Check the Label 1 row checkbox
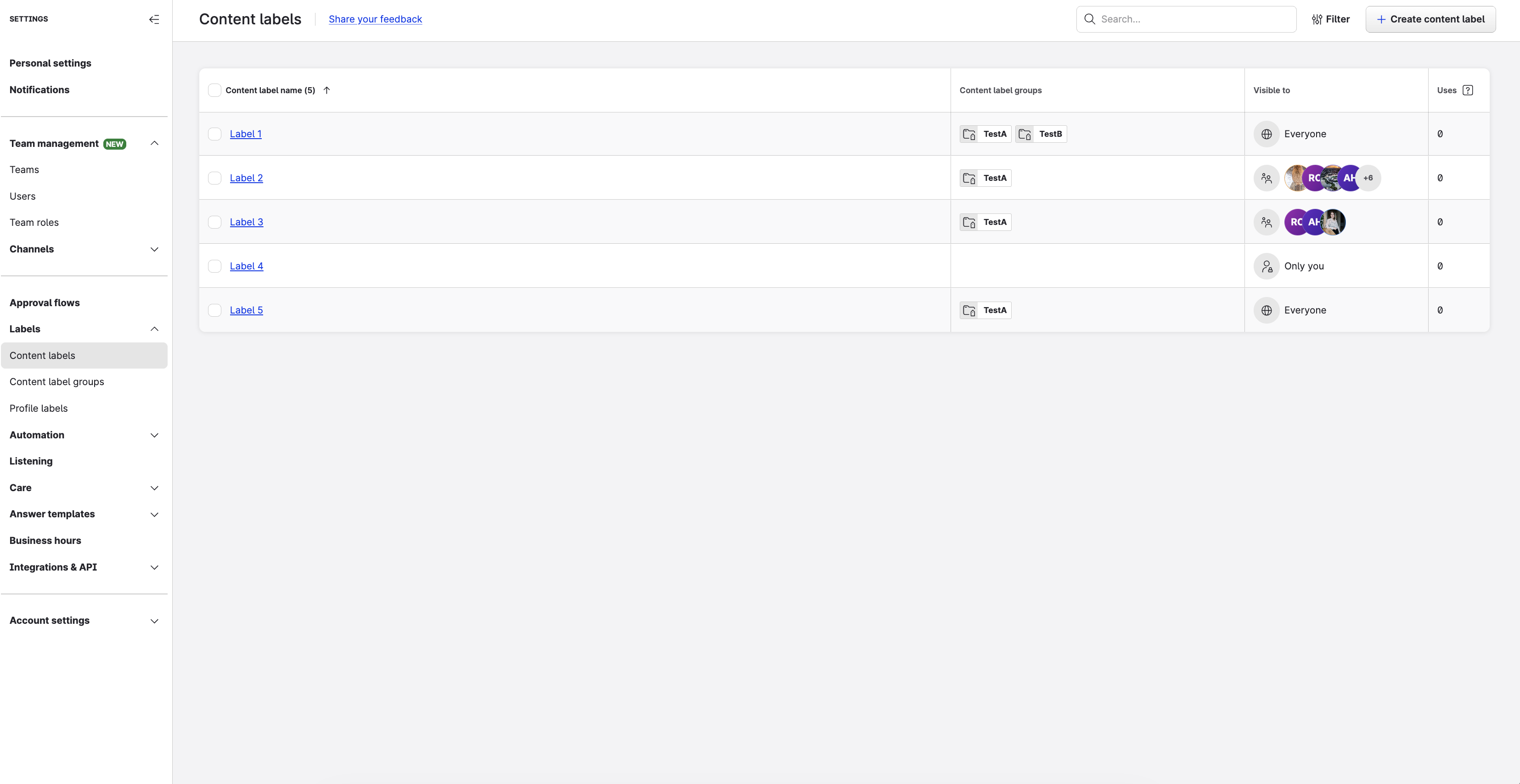 215,134
